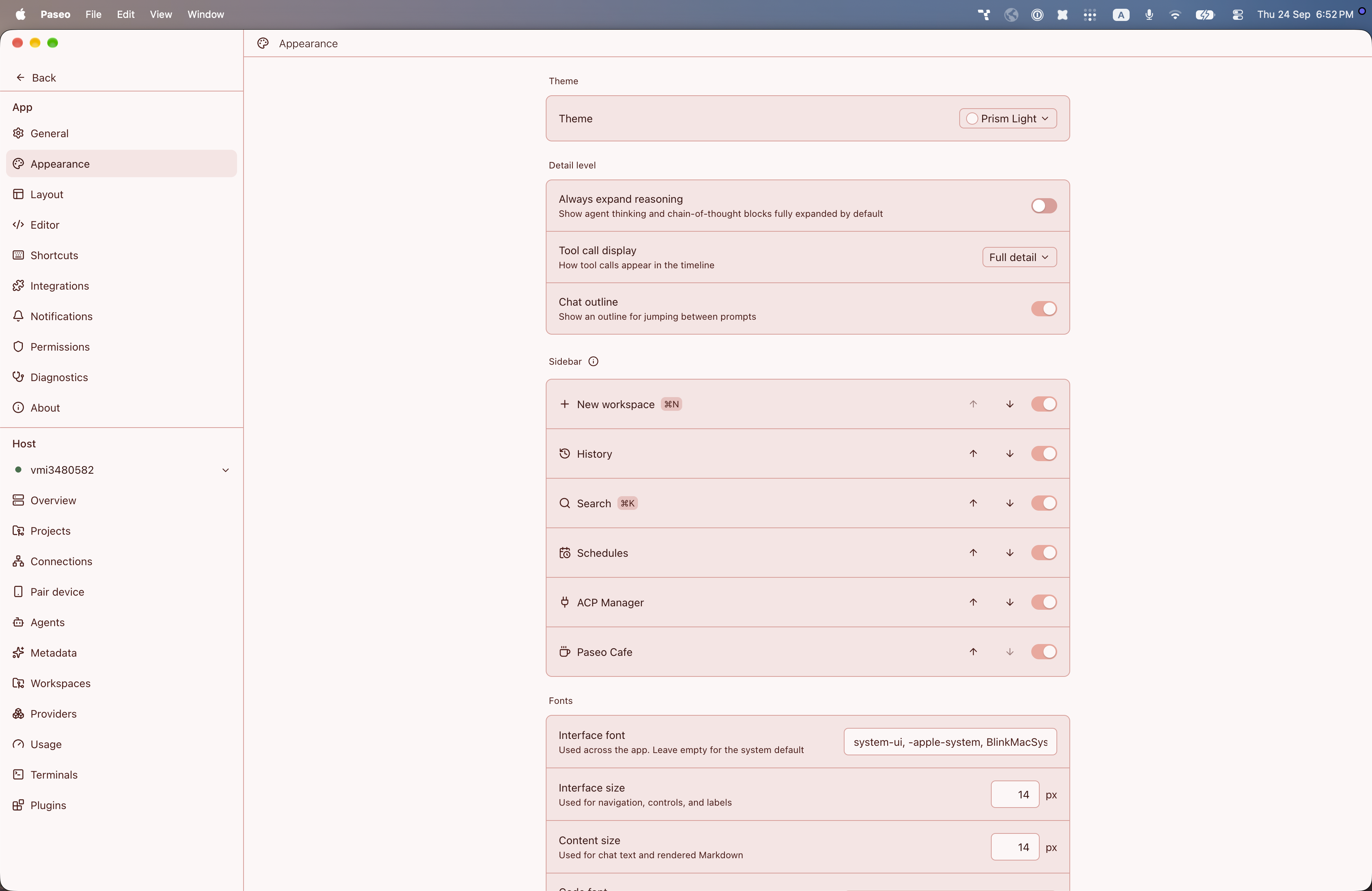Open the View menu
Image resolution: width=1372 pixels, height=891 pixels.
(x=161, y=14)
